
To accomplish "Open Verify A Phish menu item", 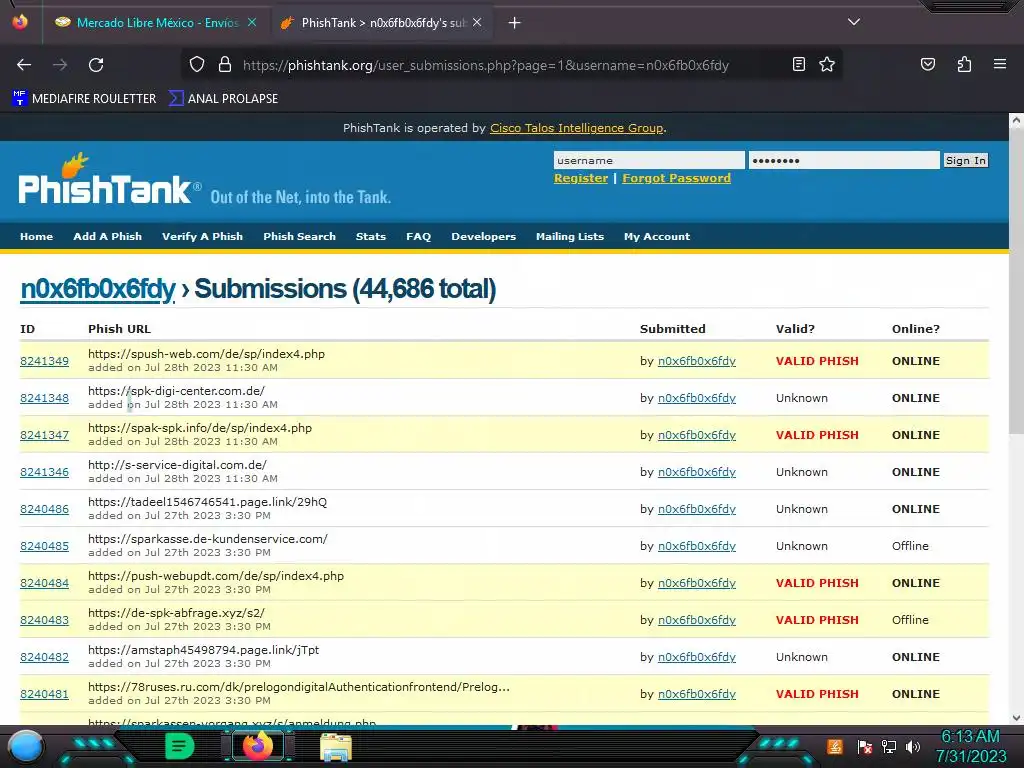I will (x=202, y=236).
